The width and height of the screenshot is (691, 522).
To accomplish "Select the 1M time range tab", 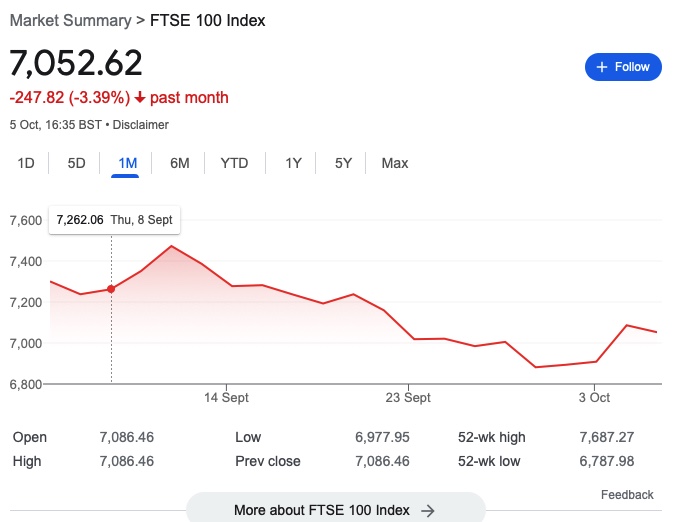I will 127,163.
